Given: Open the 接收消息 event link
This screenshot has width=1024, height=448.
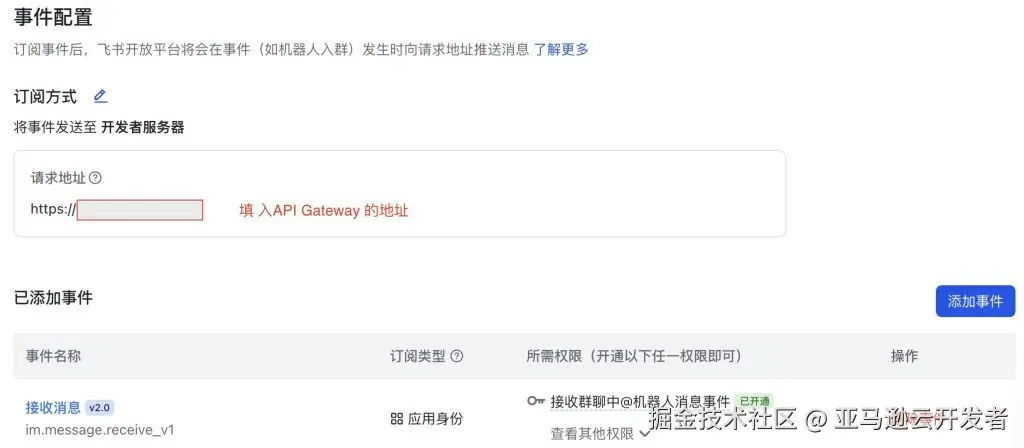Looking at the screenshot, I should 53,408.
